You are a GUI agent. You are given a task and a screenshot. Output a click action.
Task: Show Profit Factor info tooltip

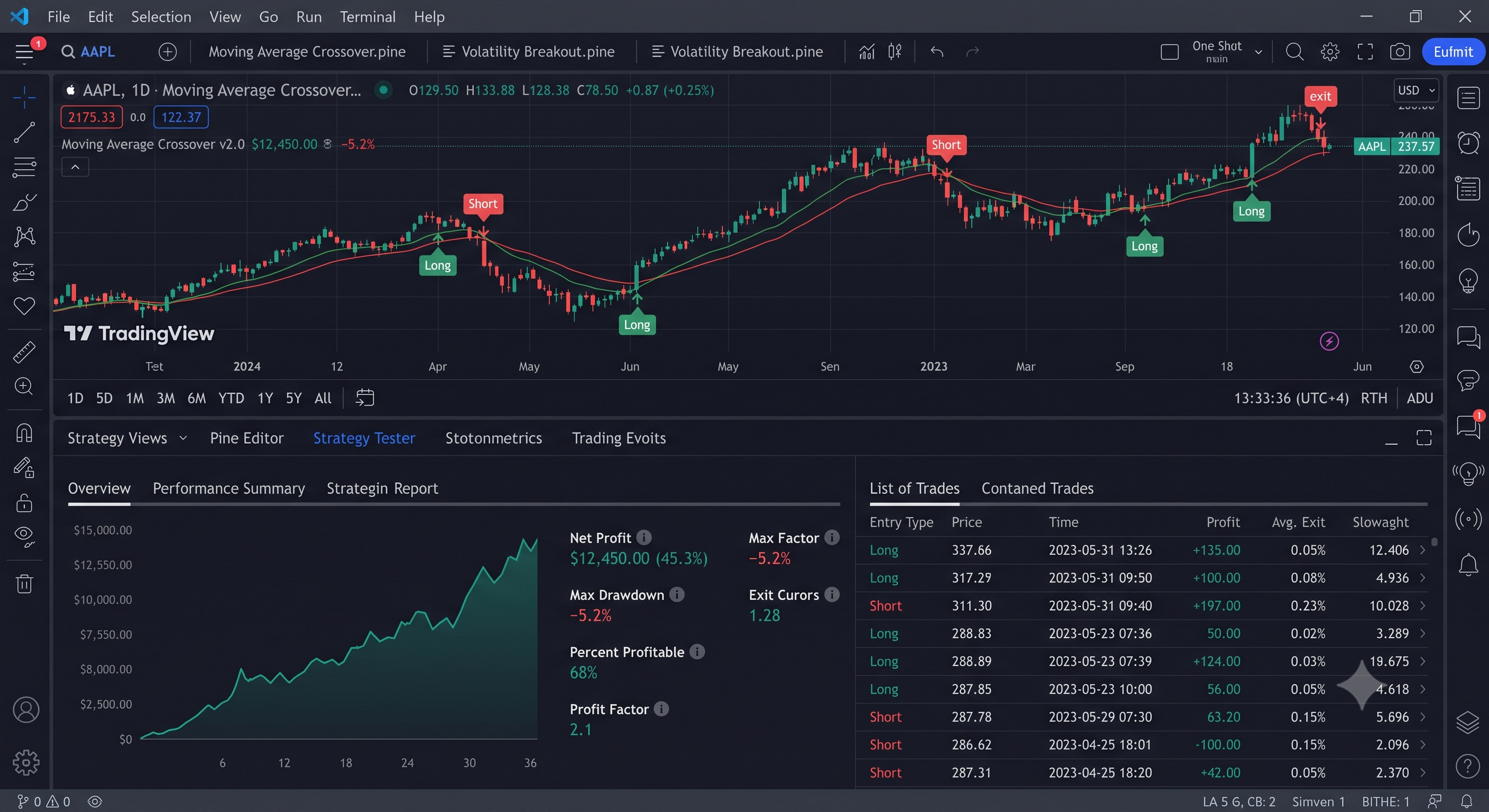click(661, 708)
